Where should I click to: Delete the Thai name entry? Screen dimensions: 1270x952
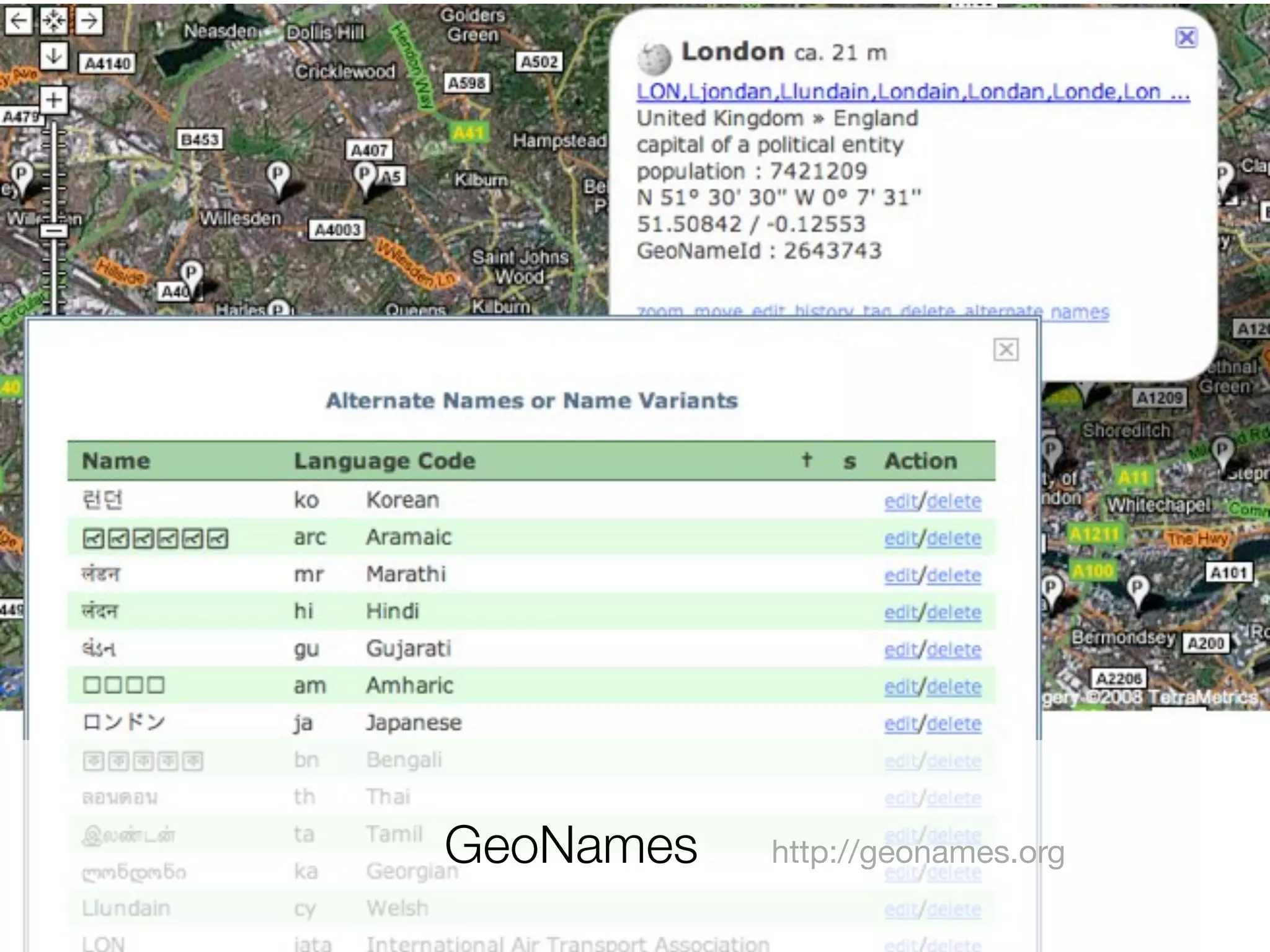(x=954, y=798)
